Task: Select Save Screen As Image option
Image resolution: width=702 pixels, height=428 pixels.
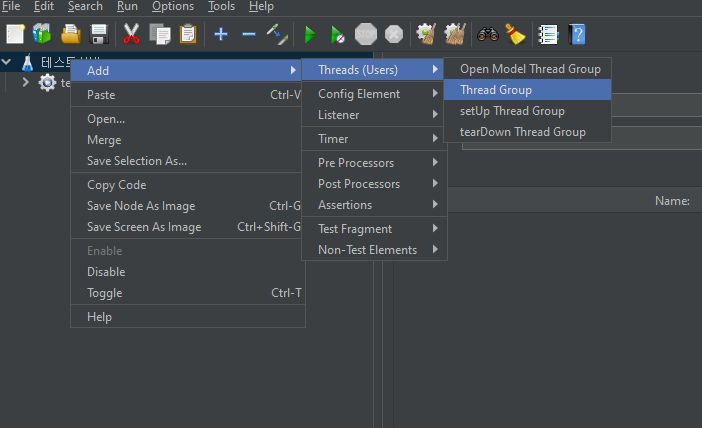Action: (x=188, y=227)
